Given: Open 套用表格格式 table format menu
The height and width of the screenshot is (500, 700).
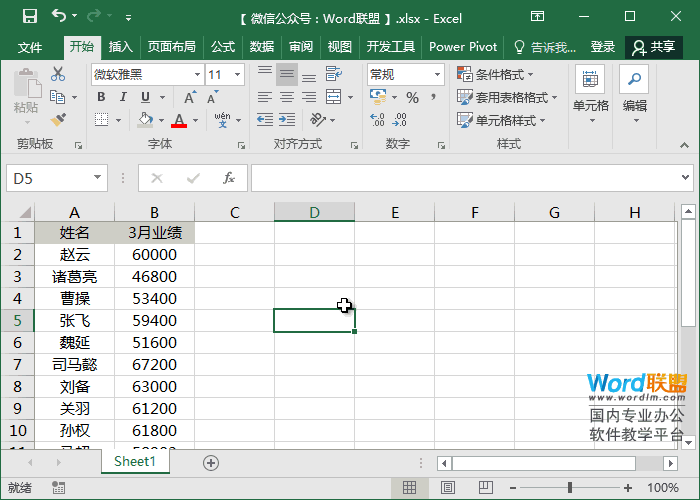Looking at the screenshot, I should coord(507,97).
